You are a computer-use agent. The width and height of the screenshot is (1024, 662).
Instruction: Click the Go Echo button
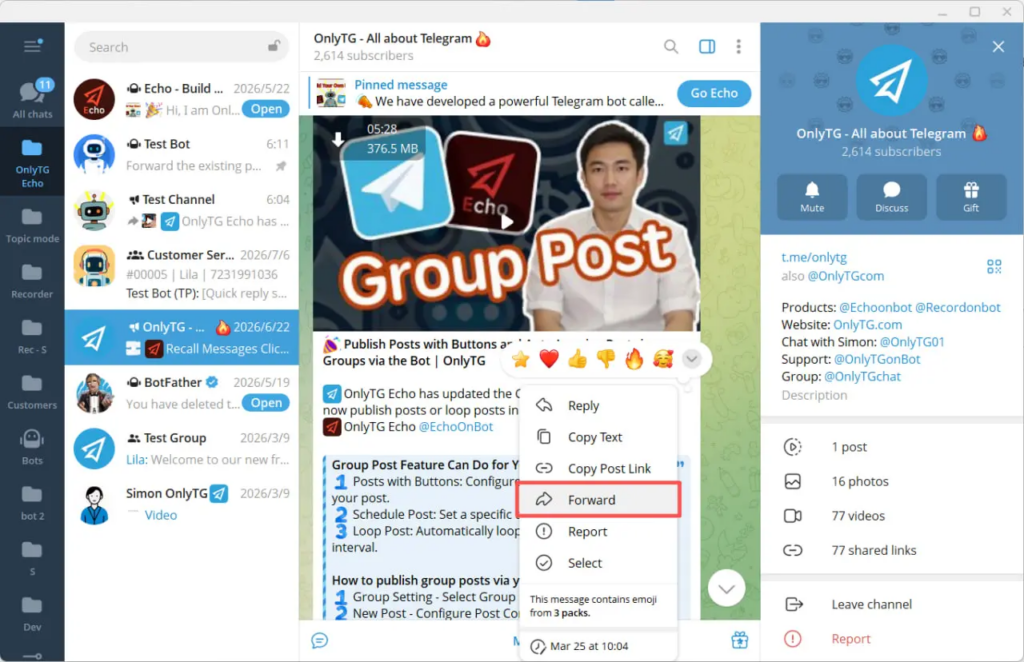(x=714, y=93)
